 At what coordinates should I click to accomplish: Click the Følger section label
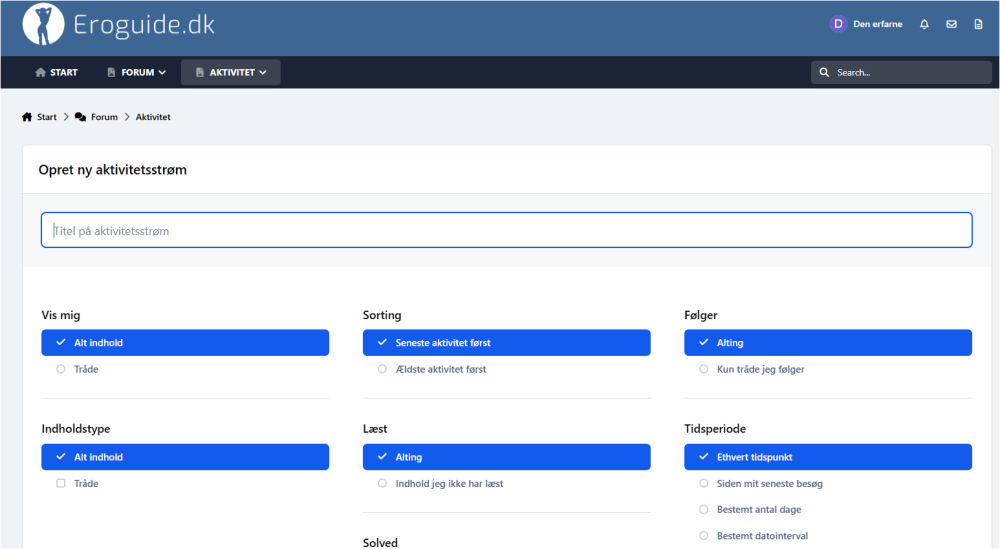(701, 315)
